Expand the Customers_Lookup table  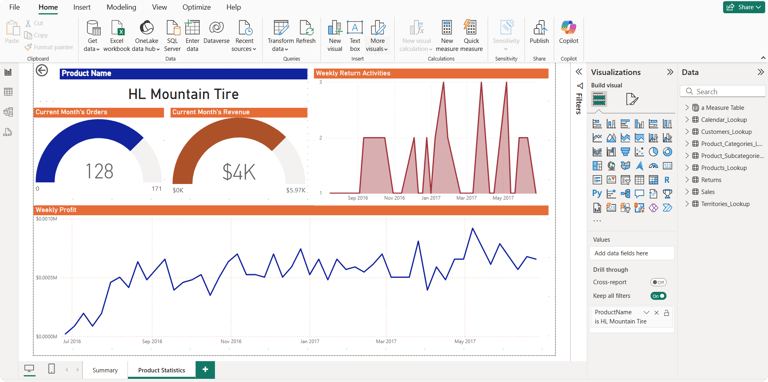coord(687,132)
